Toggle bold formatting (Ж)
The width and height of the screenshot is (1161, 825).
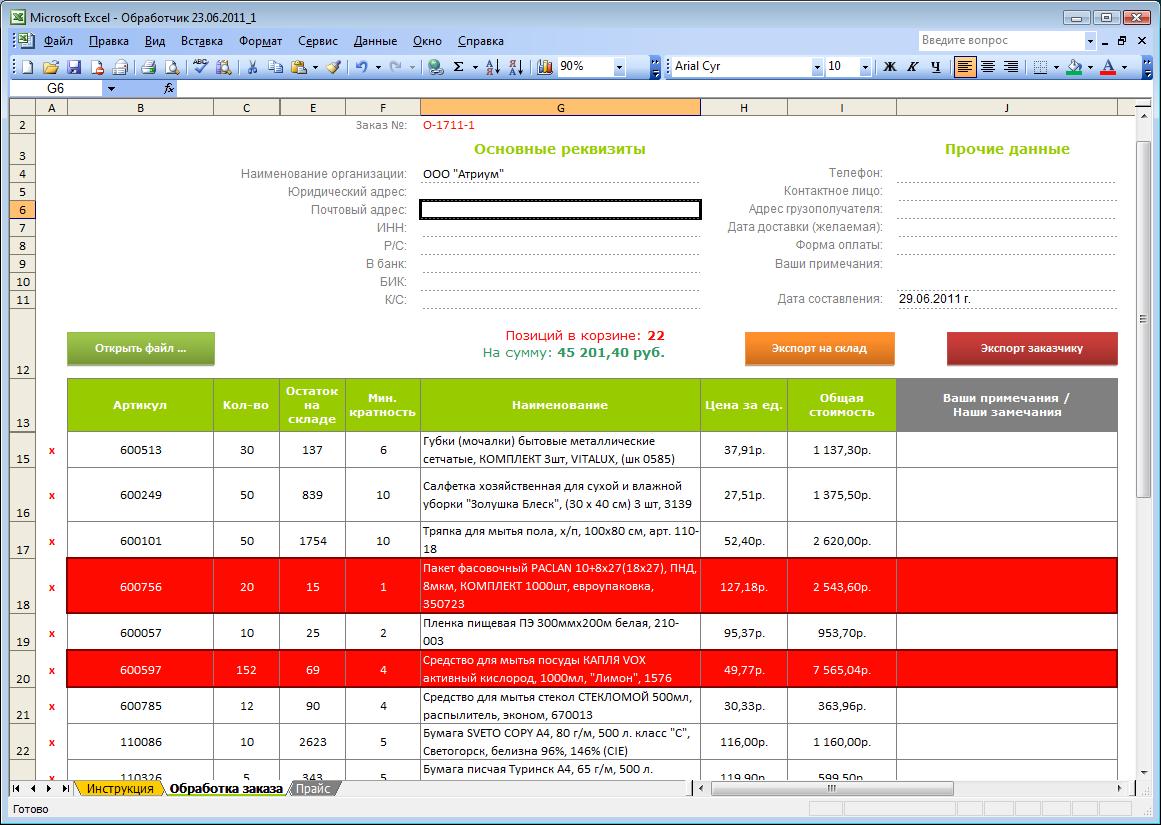coord(890,67)
